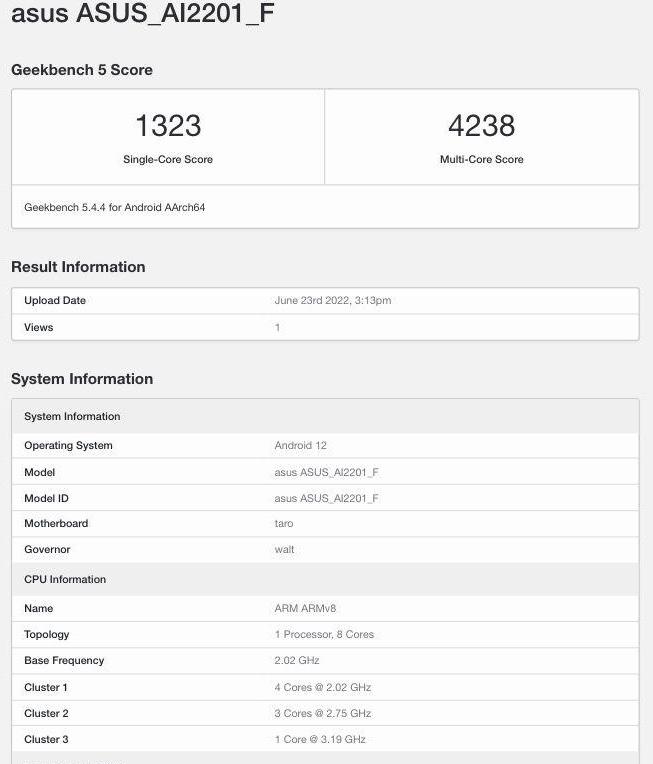Click the Result Information heading

78,267
